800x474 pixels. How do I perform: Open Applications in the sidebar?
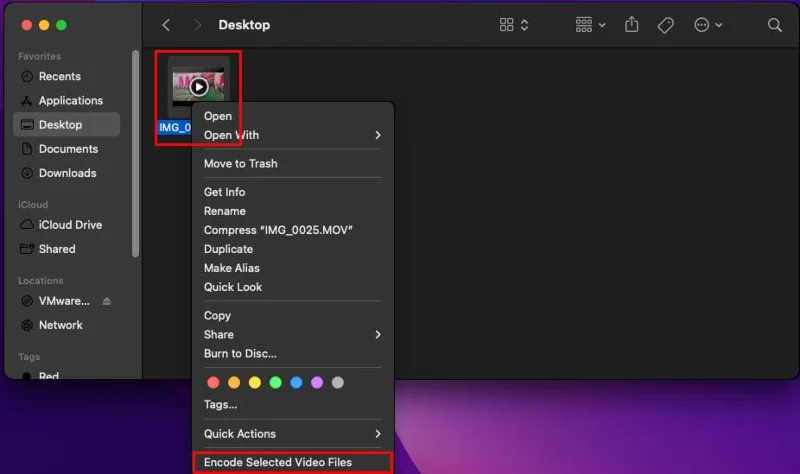pyautogui.click(x=66, y=101)
